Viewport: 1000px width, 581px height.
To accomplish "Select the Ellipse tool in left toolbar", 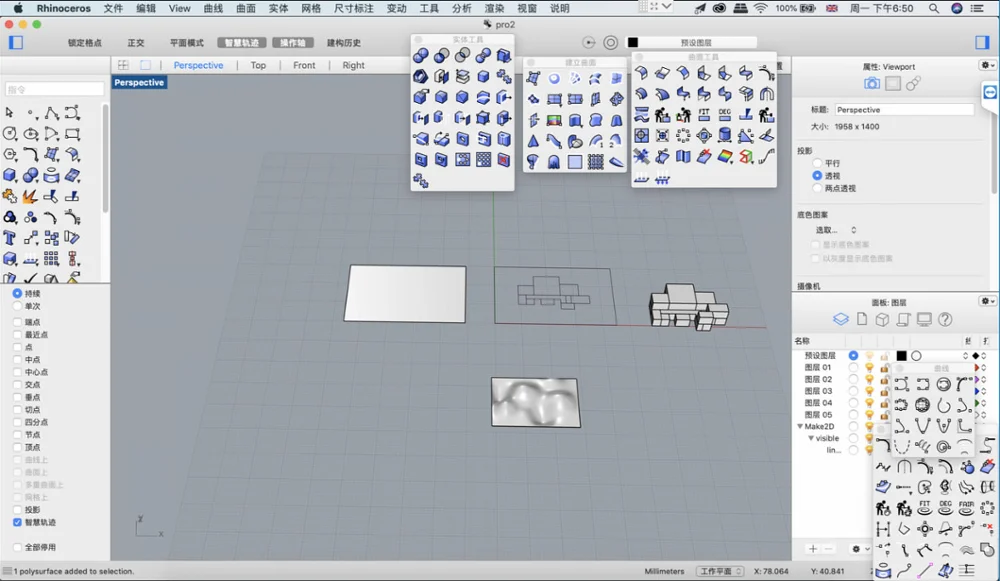I will [x=31, y=133].
